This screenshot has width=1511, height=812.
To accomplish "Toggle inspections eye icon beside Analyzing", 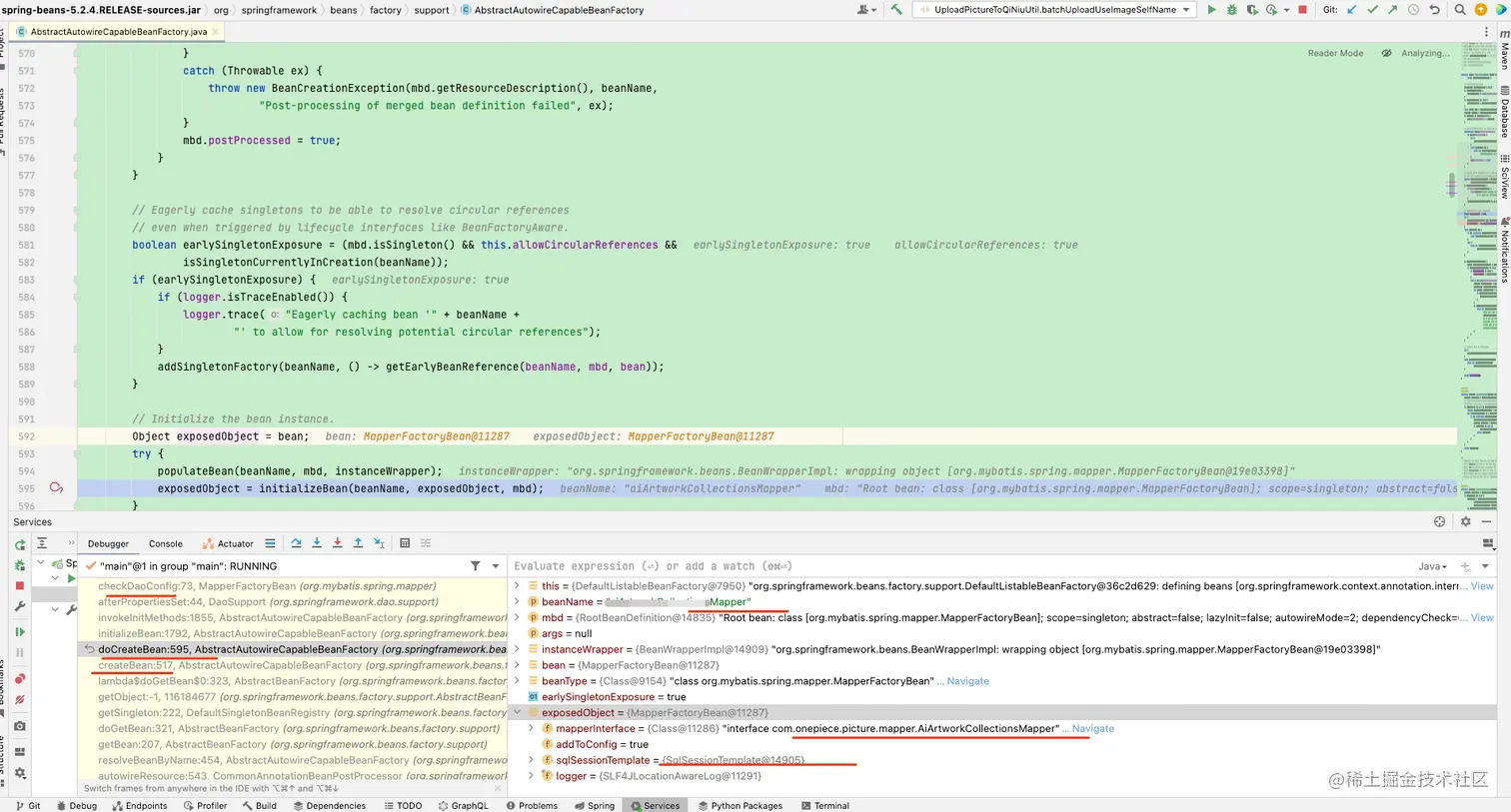I will click(x=1386, y=53).
